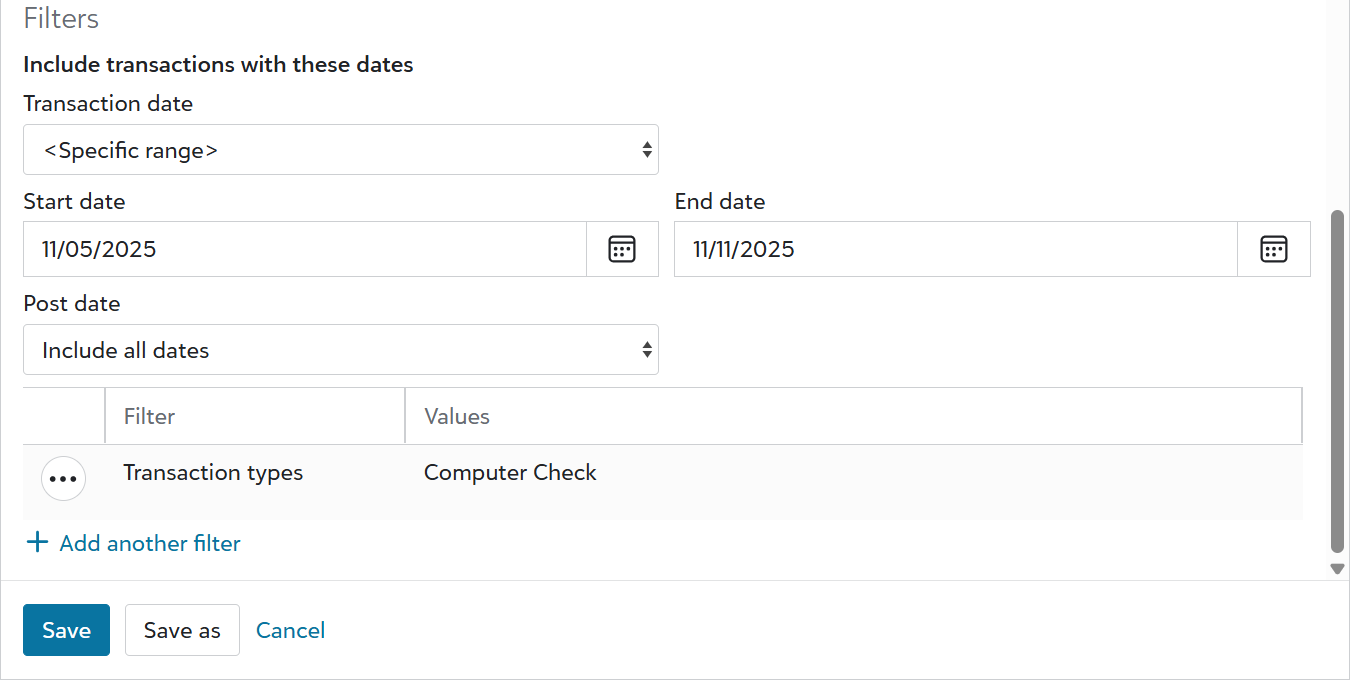The height and width of the screenshot is (680, 1350).
Task: Click the ellipsis menu on Transaction types row
Action: pos(63,478)
